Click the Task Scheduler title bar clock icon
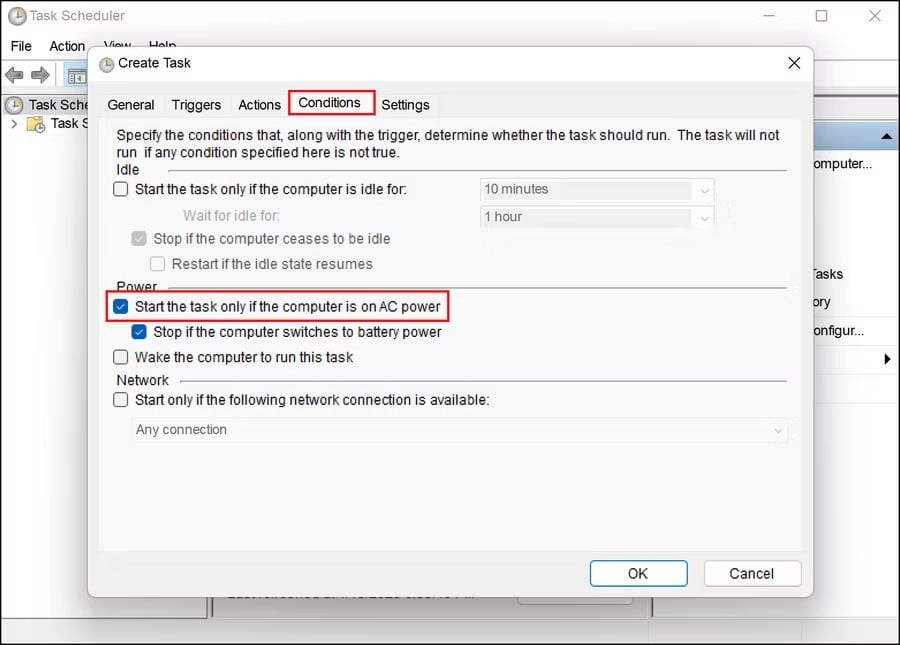Image resolution: width=900 pixels, height=645 pixels. tap(17, 15)
